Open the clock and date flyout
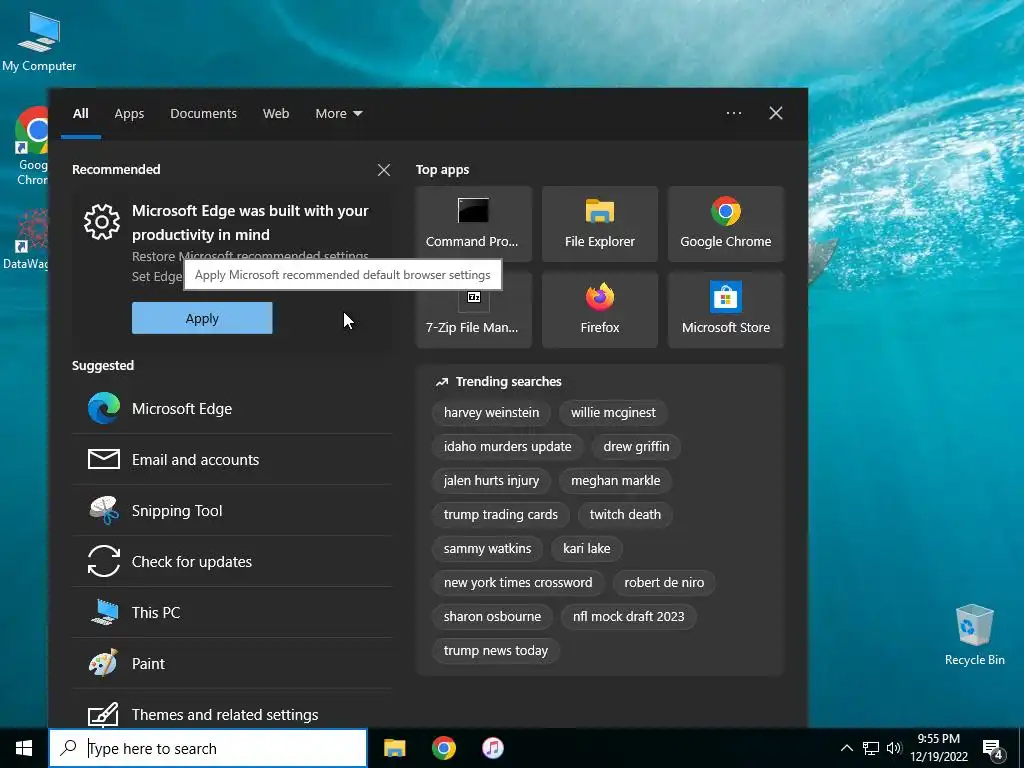The height and width of the screenshot is (768, 1024). pyautogui.click(x=938, y=748)
